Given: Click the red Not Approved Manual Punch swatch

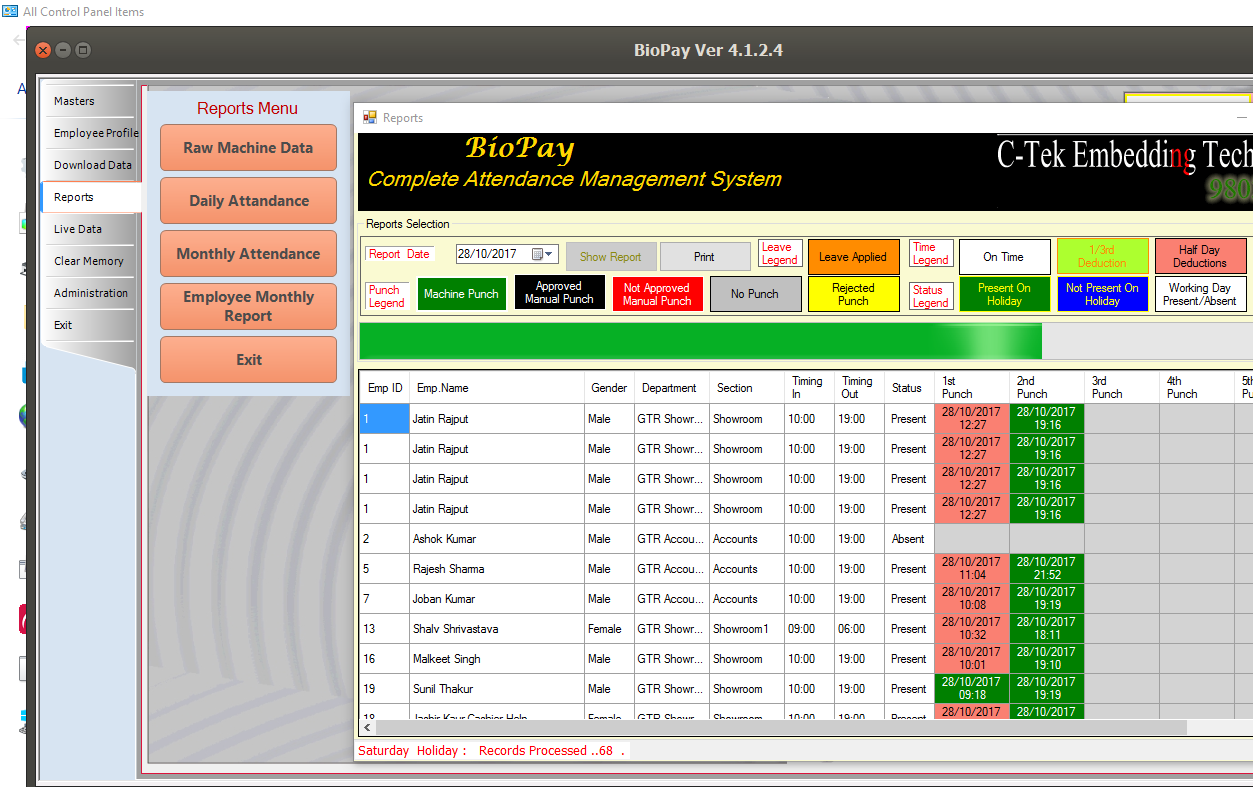Looking at the screenshot, I should [x=657, y=294].
